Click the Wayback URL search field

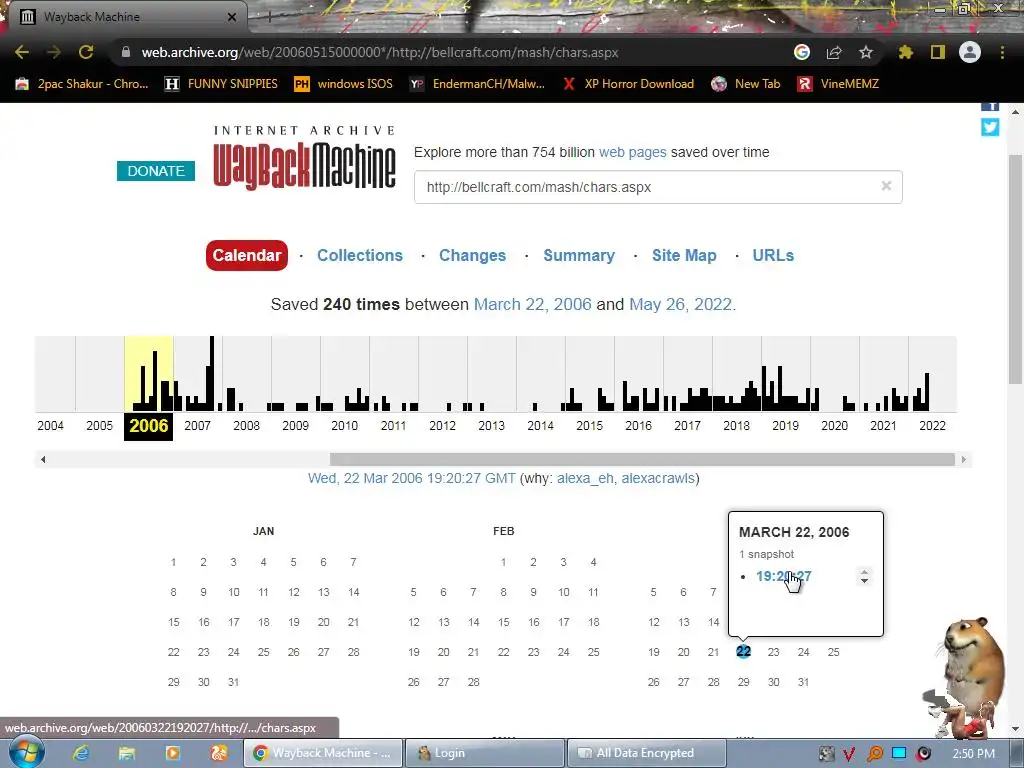click(658, 187)
